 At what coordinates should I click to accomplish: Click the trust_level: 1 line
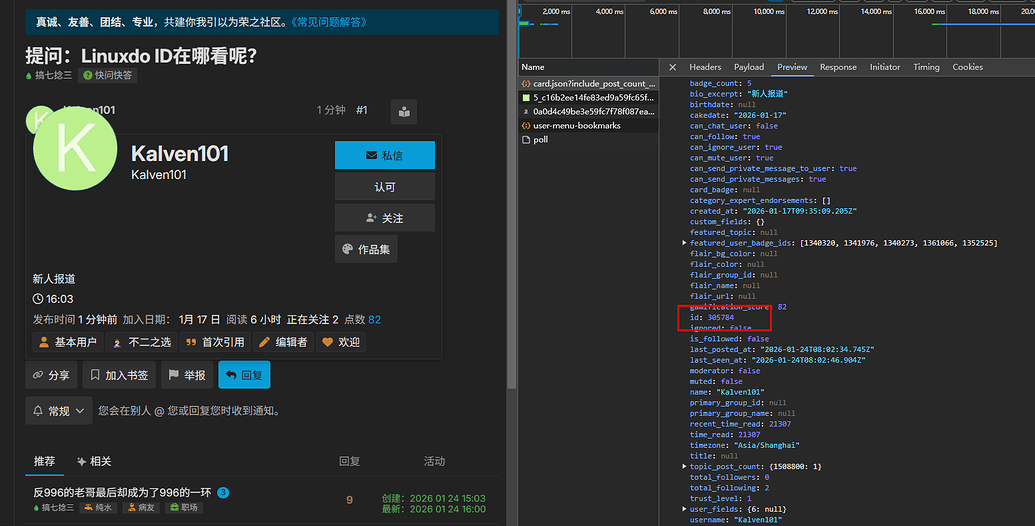[x=720, y=498]
